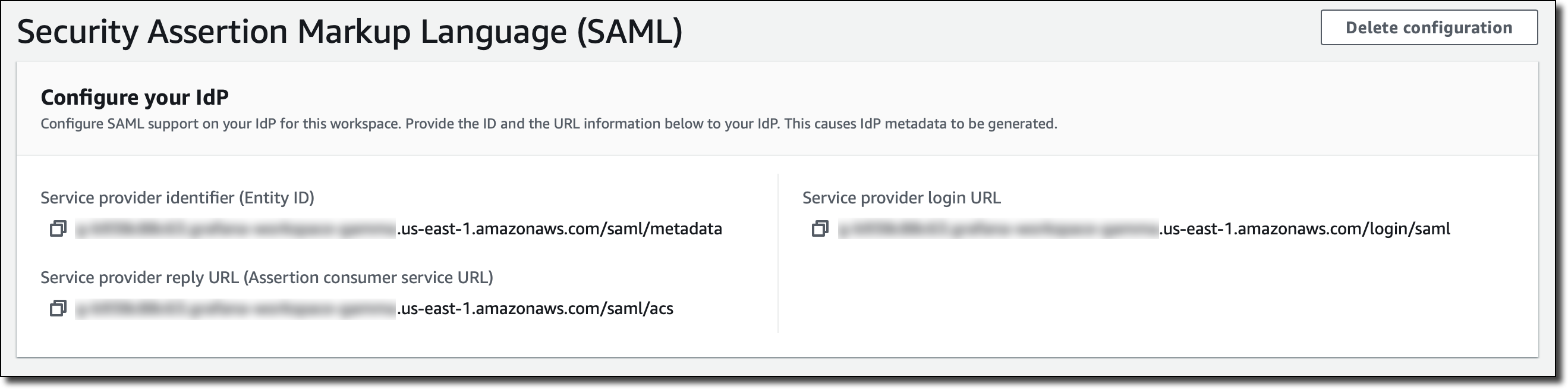The image size is (1568, 389).
Task: Click blurred hostname of the saml/acs URL
Action: pyautogui.click(x=235, y=309)
